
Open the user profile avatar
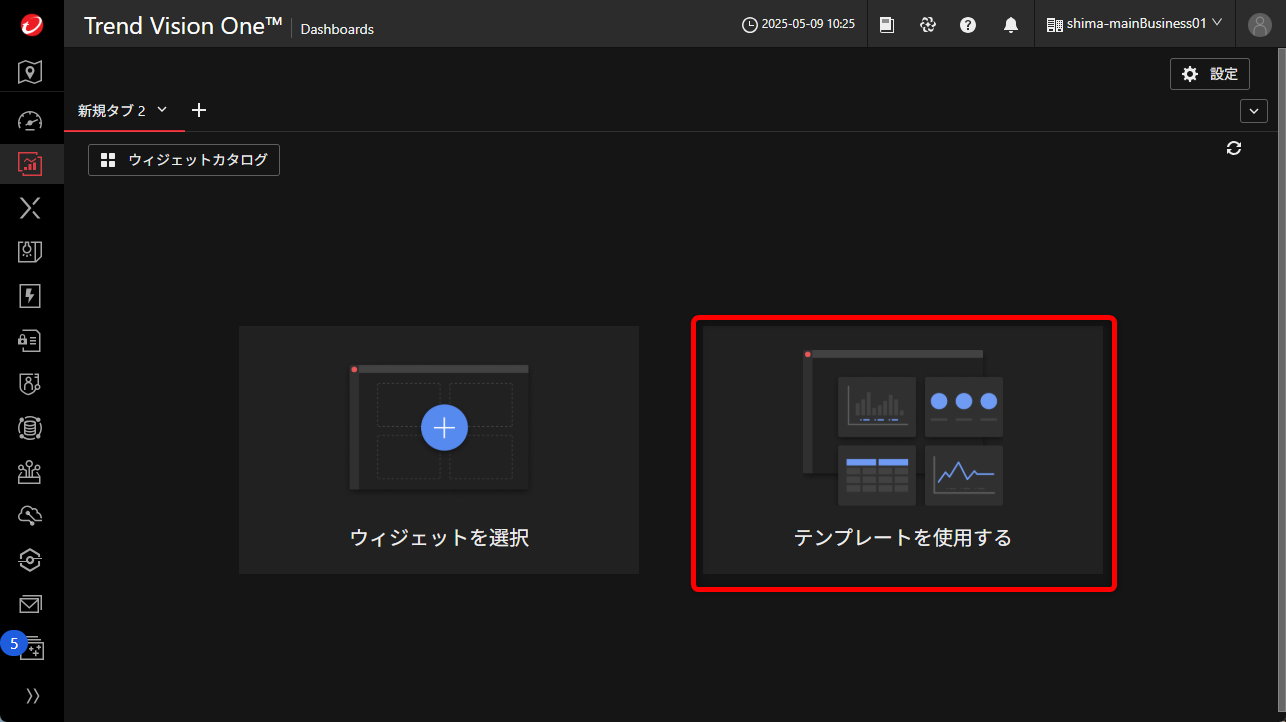(x=1260, y=24)
